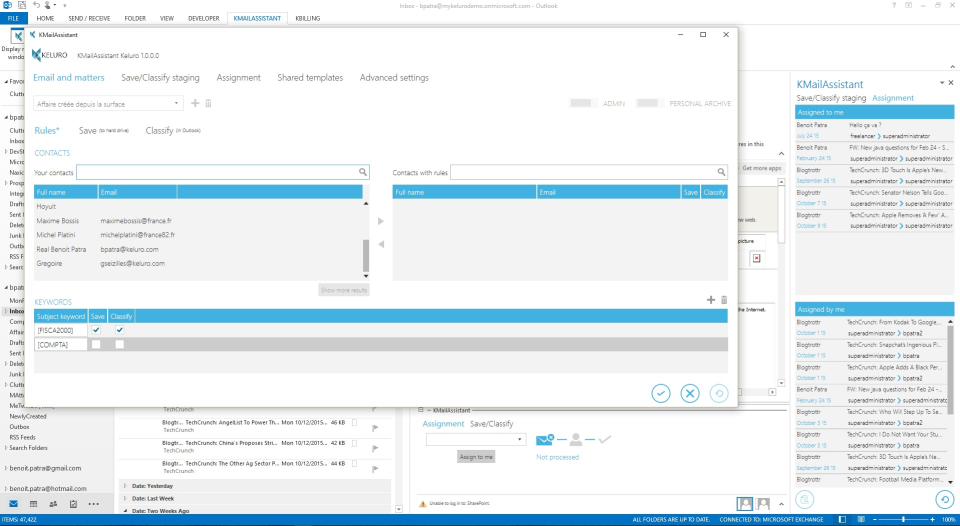Viewport: 960px width, 526px height.
Task: Switch to Shared templates tab
Action: click(x=310, y=78)
